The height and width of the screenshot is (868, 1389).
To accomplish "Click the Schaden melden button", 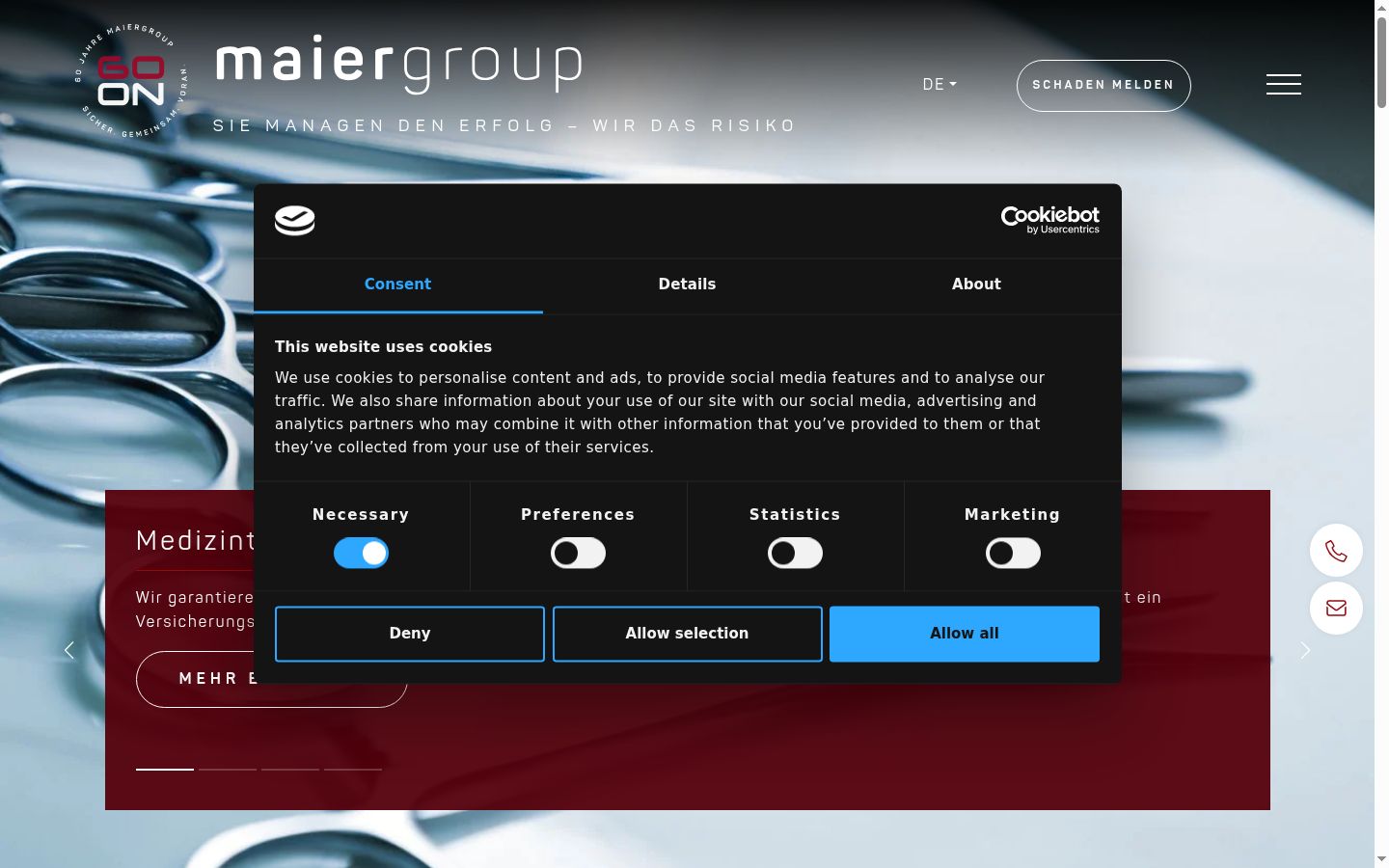I will [x=1103, y=85].
